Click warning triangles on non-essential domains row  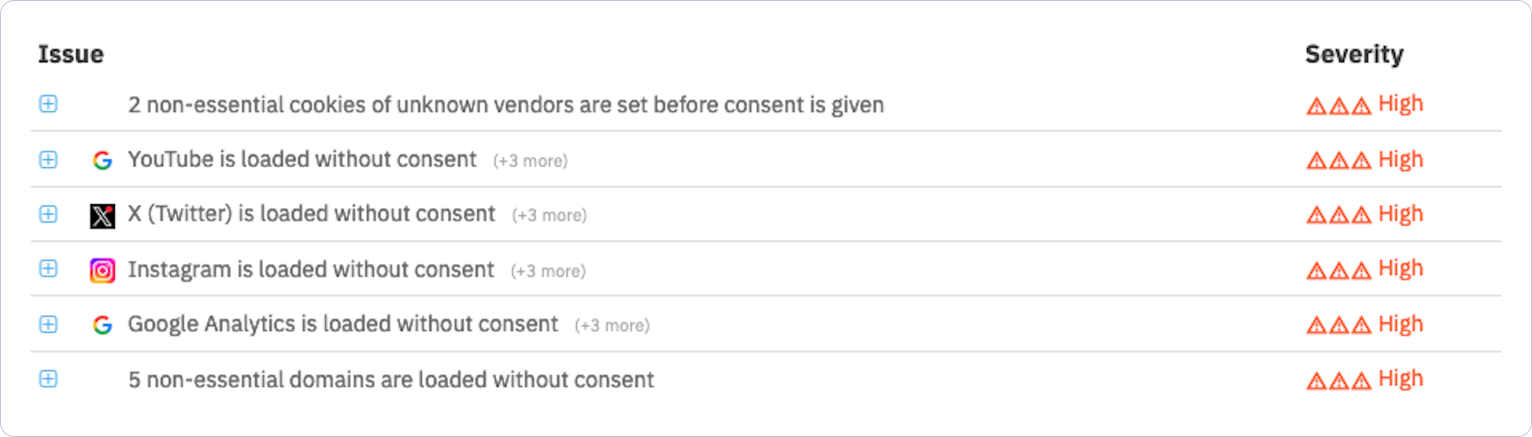tap(1338, 381)
